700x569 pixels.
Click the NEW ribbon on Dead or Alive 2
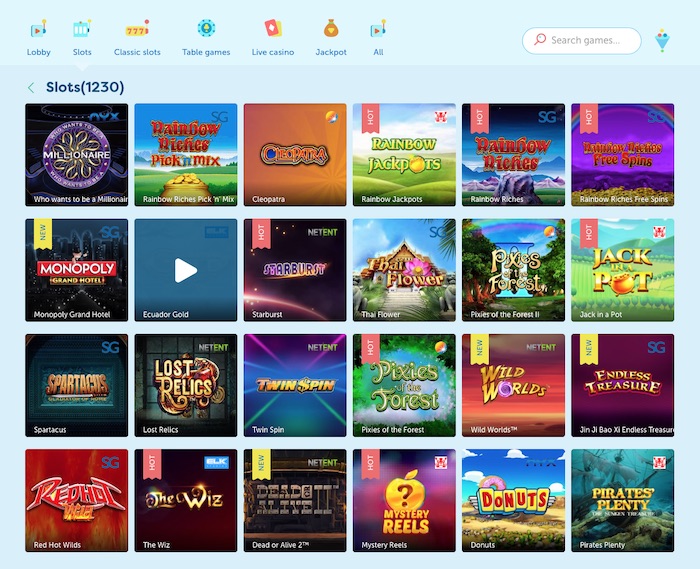tap(261, 464)
